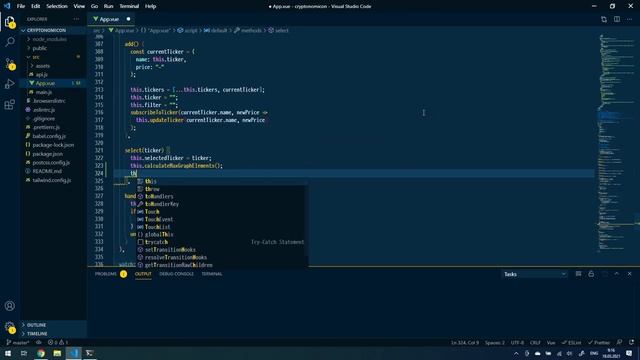
Task: Open Source Control view in activity bar
Action: (x=10, y=64)
